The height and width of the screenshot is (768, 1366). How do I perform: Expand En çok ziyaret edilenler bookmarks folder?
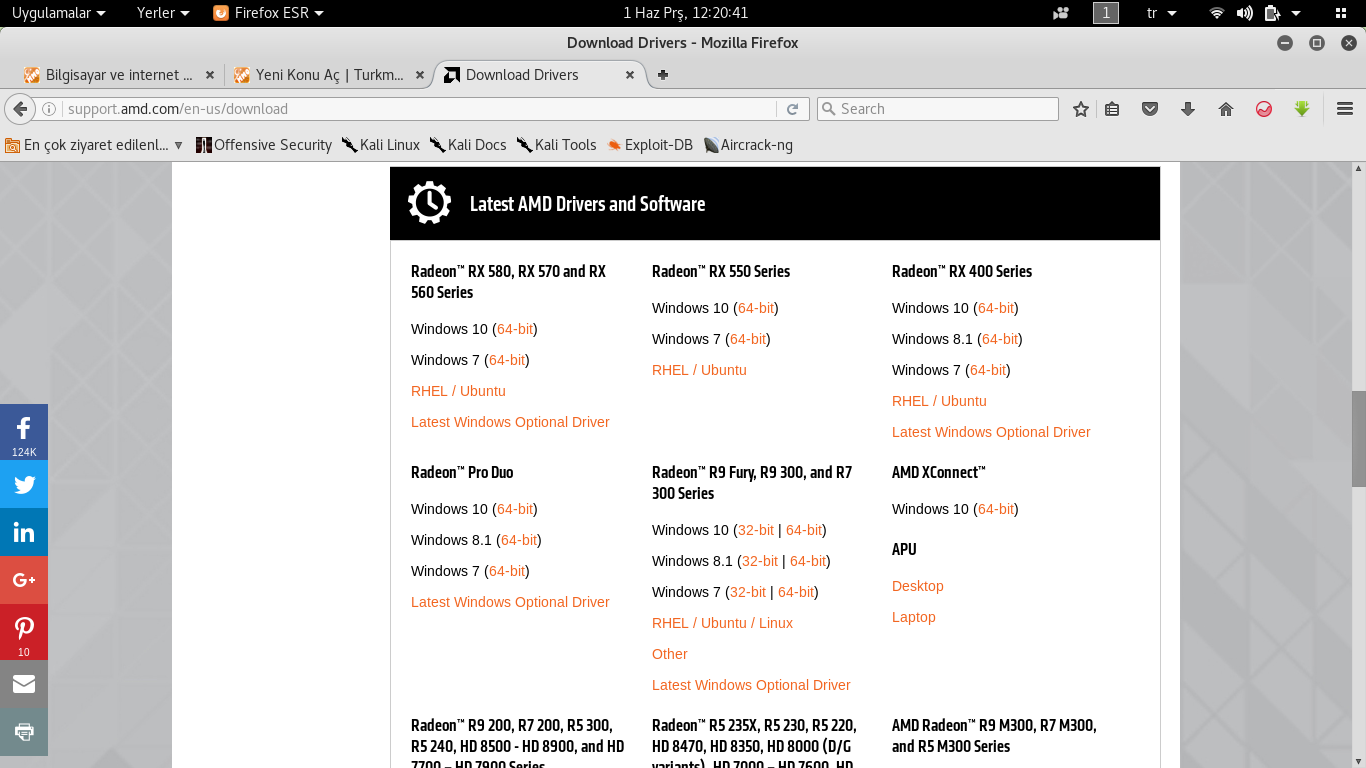tap(94, 145)
